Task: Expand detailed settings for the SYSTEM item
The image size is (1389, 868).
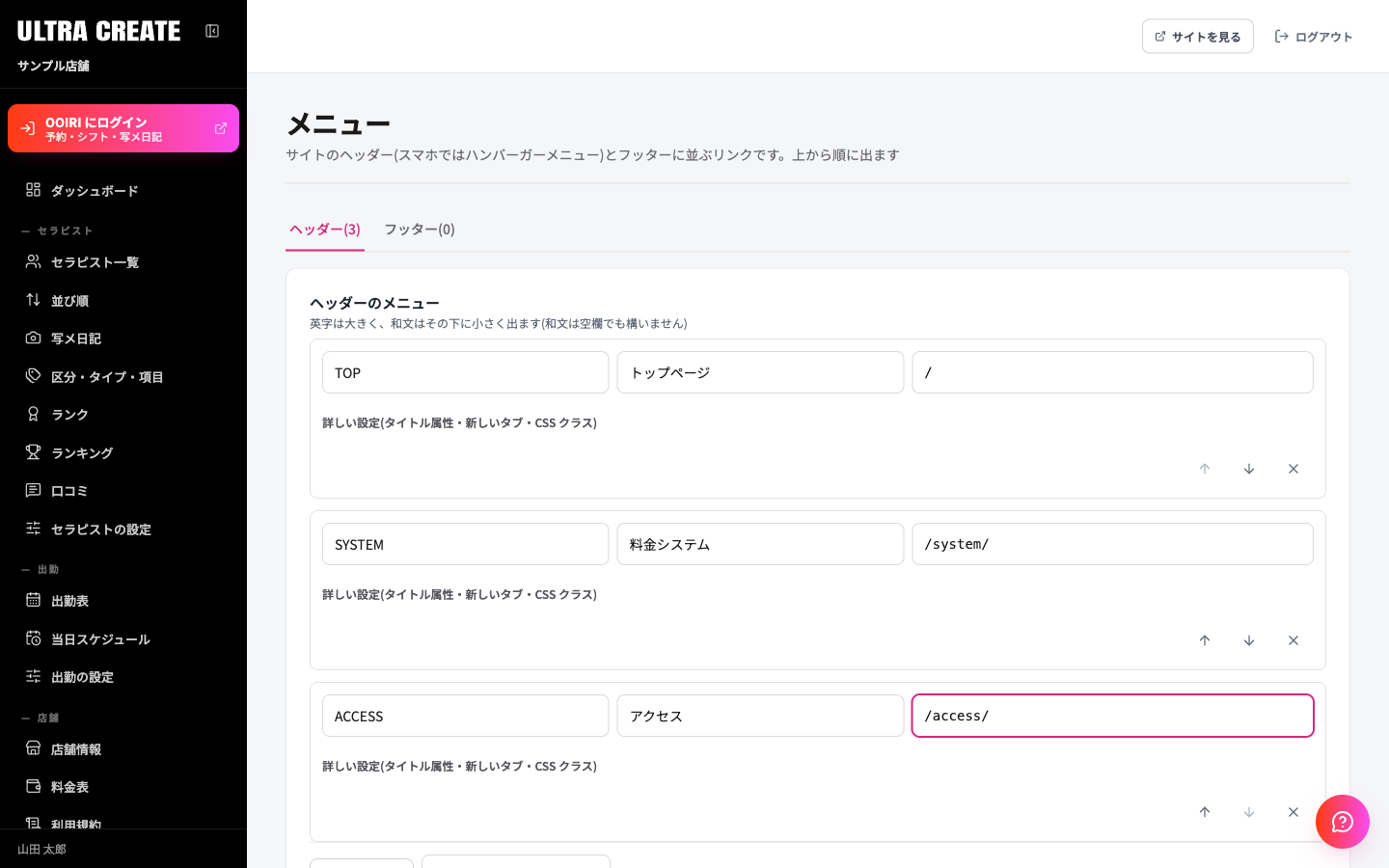Action: (x=459, y=594)
